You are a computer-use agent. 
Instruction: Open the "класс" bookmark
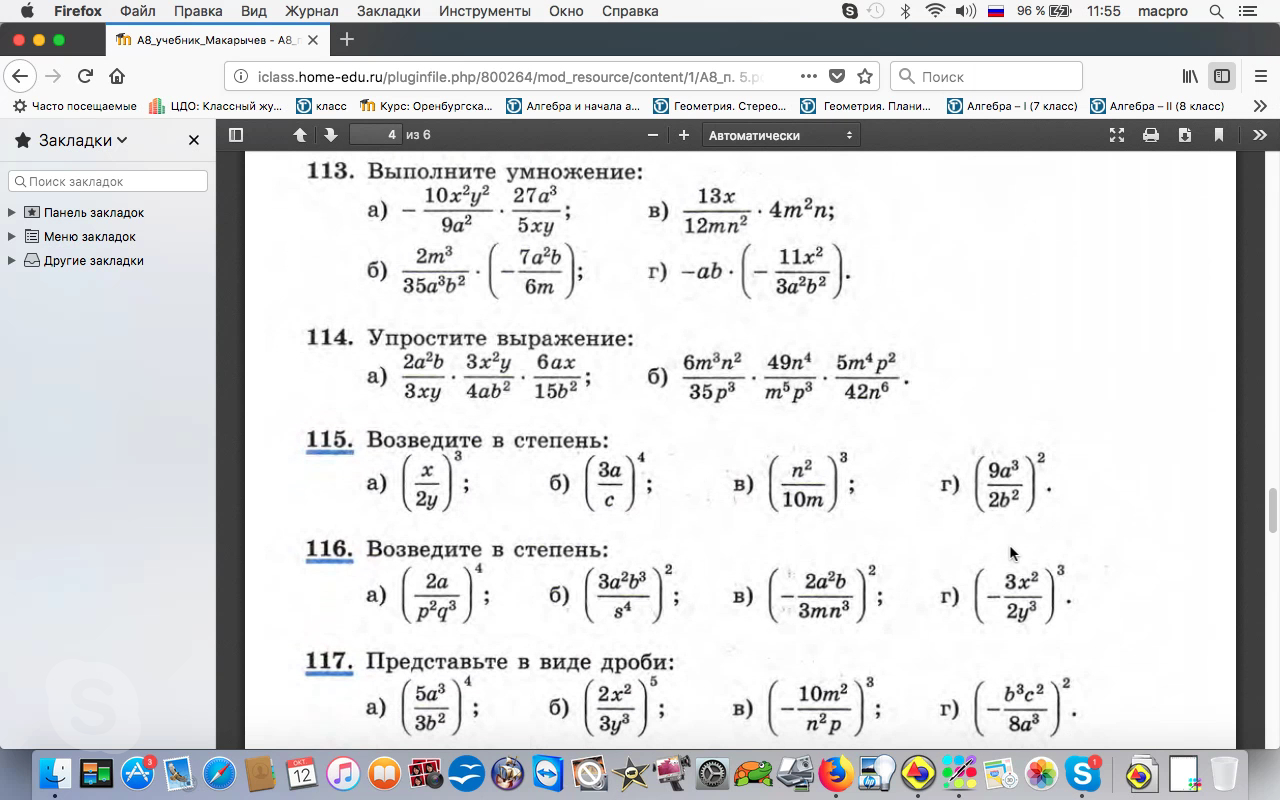[x=322, y=106]
